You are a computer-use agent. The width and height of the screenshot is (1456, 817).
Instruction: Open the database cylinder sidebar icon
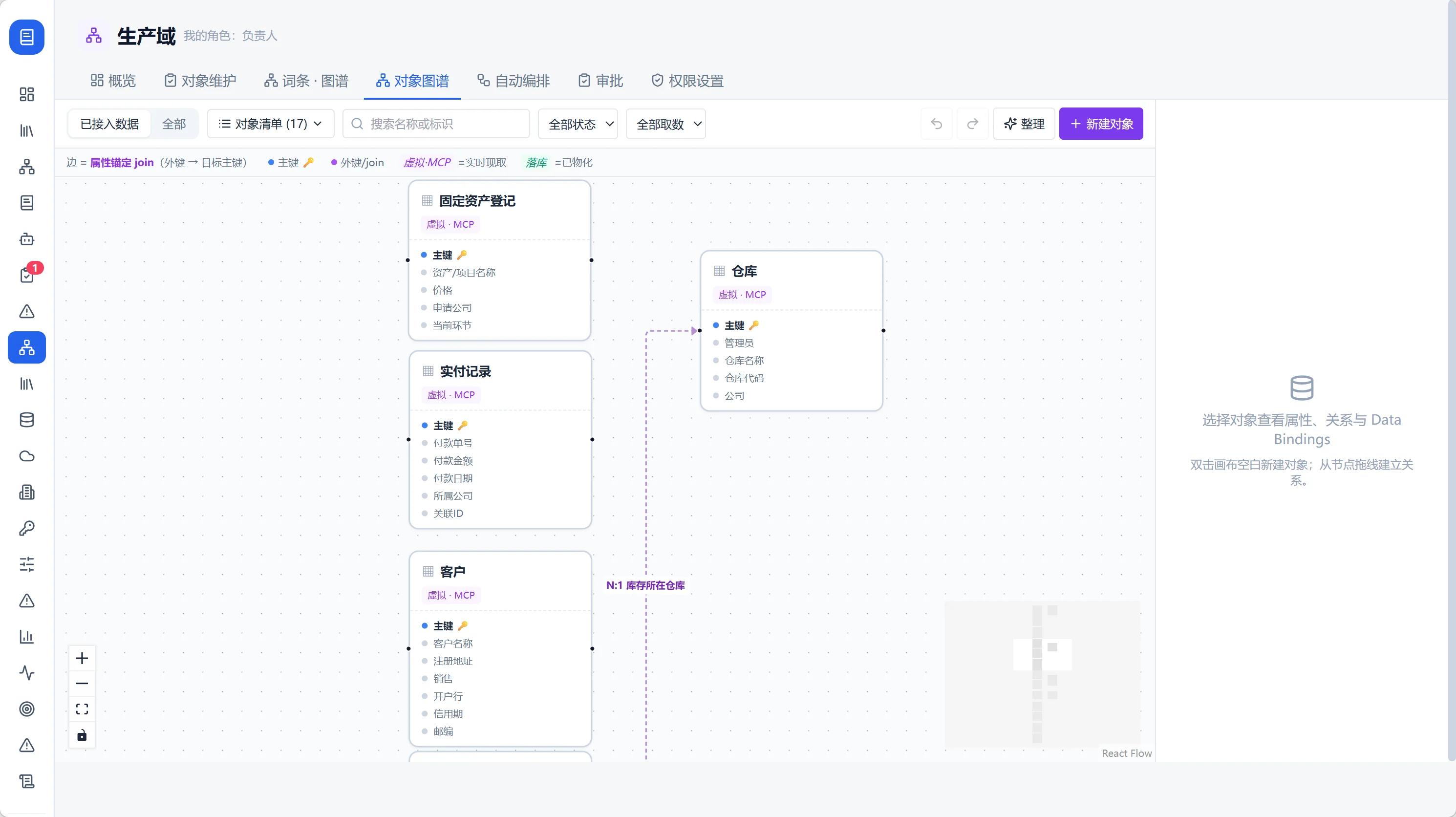pos(26,420)
